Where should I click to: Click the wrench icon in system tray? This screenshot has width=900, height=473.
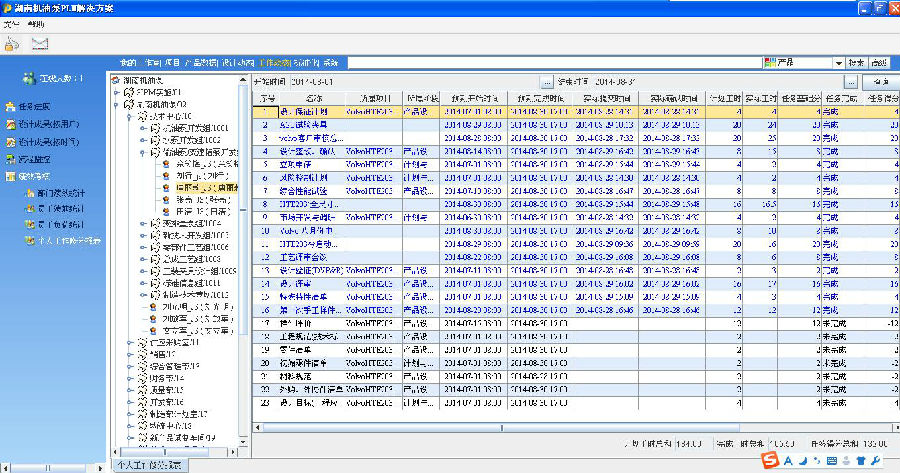coord(877,460)
